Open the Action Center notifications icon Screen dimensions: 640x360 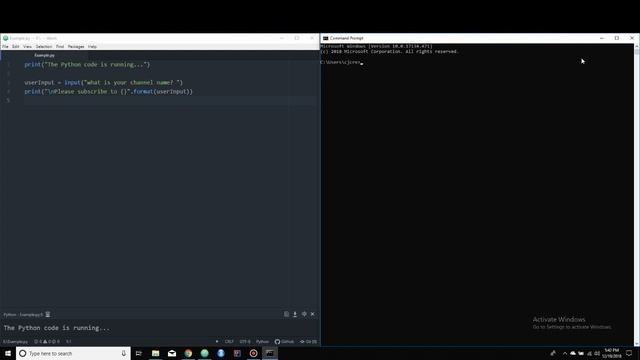point(629,353)
